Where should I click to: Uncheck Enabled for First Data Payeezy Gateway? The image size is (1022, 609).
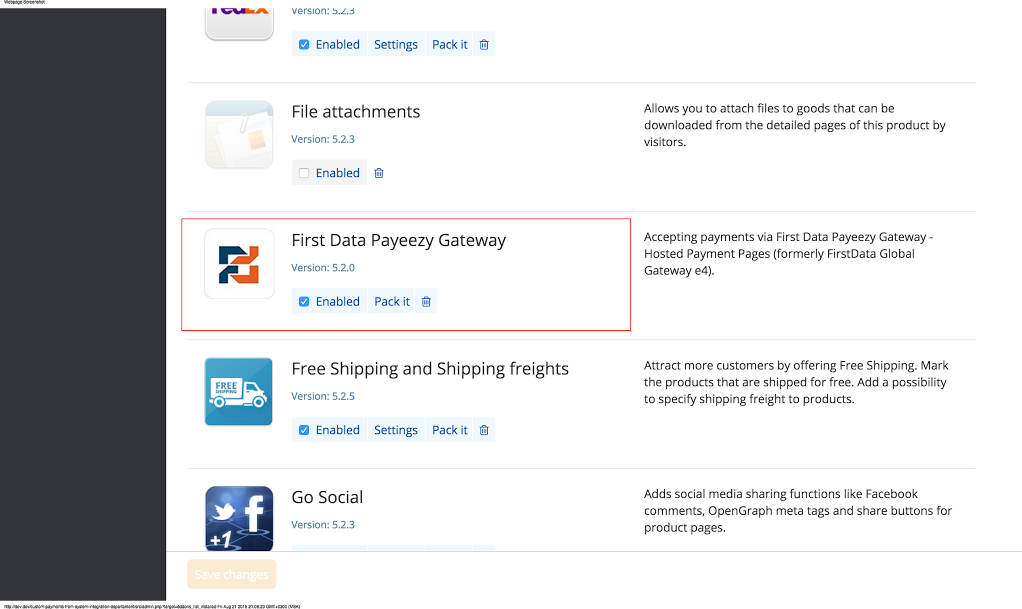click(x=303, y=301)
